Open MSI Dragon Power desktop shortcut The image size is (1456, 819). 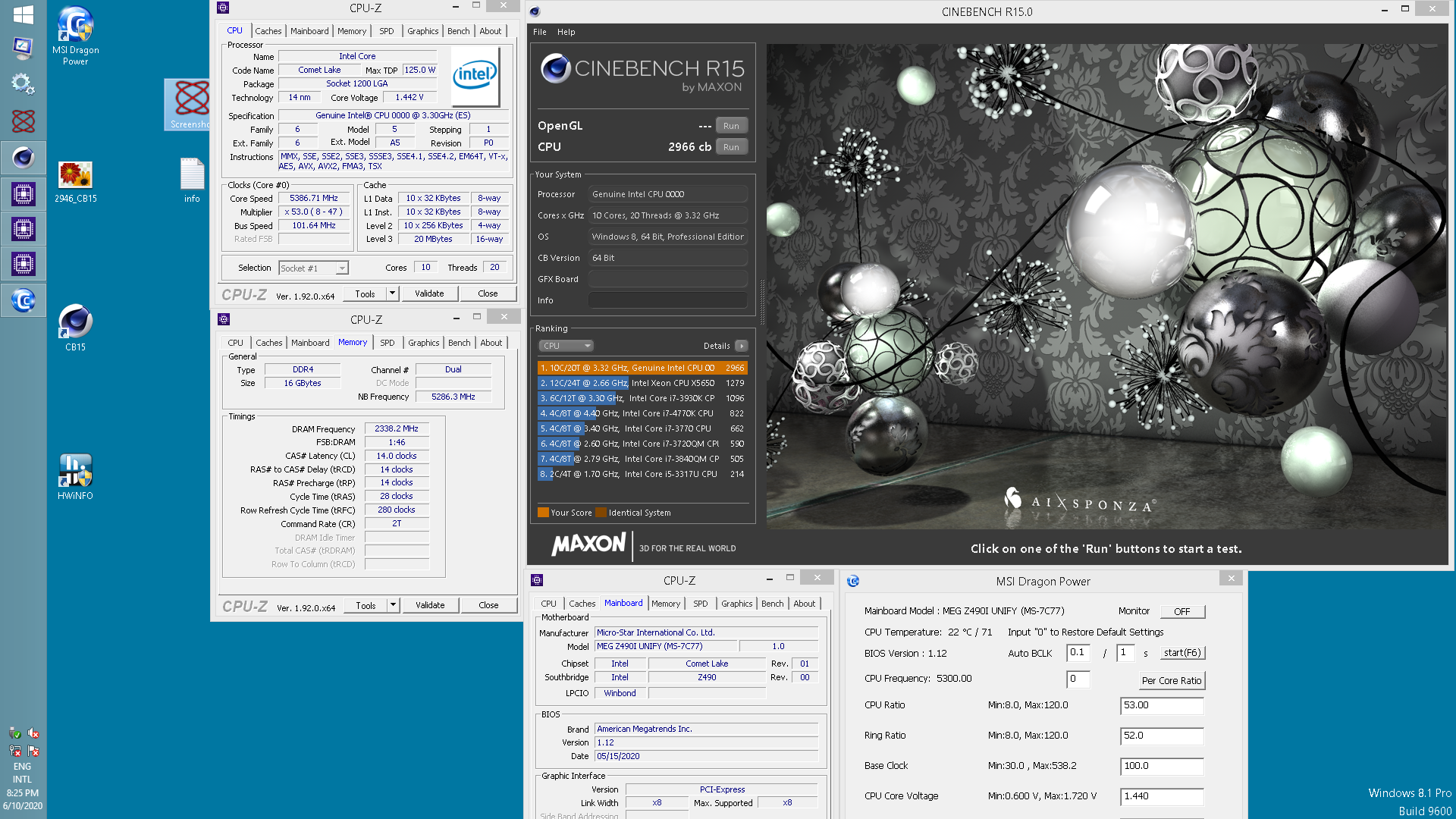pos(75,36)
